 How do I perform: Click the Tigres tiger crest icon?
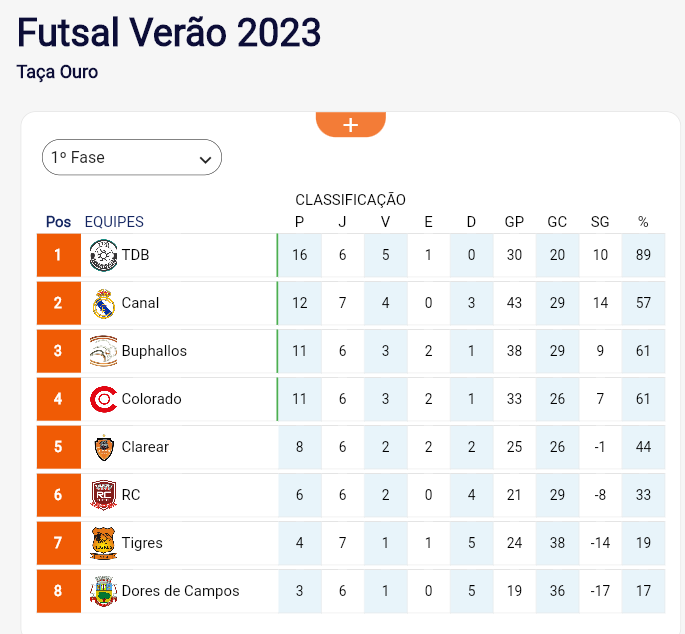click(103, 543)
